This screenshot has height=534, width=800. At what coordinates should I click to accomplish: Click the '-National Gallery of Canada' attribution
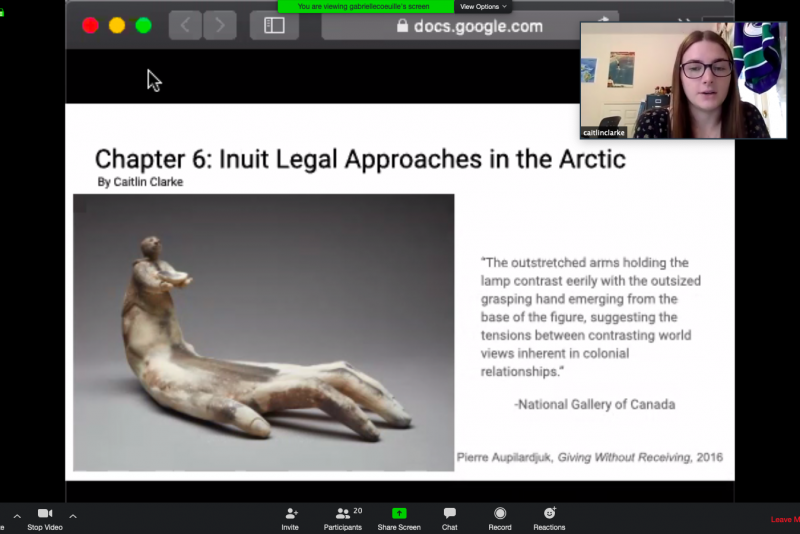[x=595, y=404]
